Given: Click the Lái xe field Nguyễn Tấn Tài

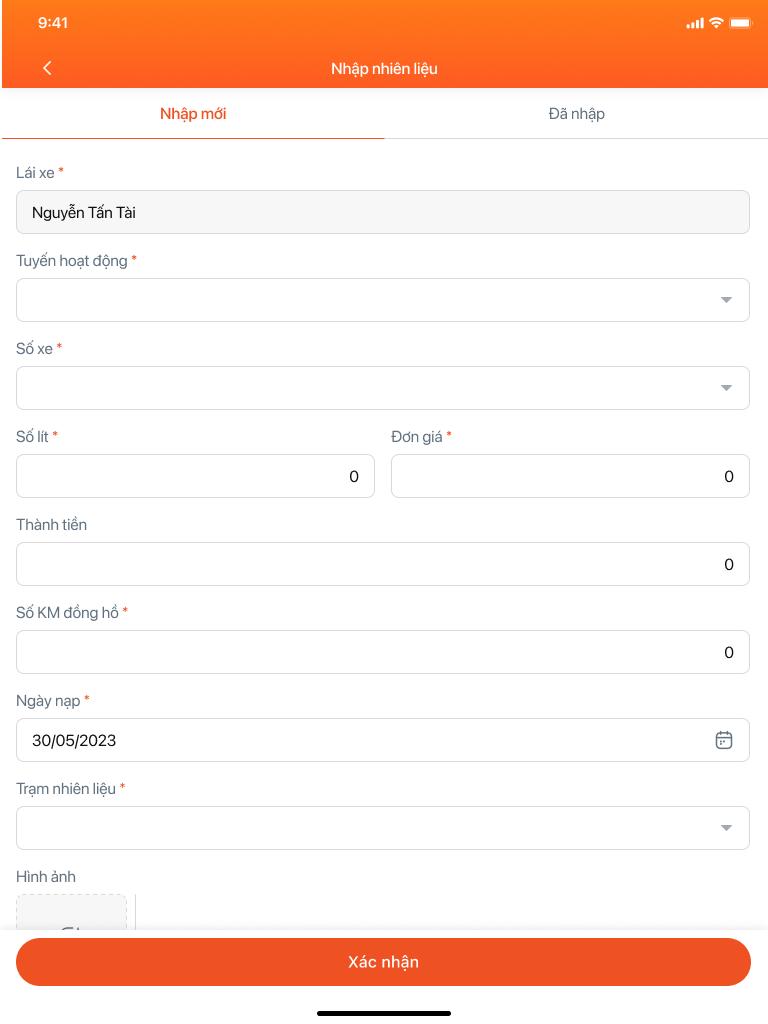Looking at the screenshot, I should coord(383,212).
